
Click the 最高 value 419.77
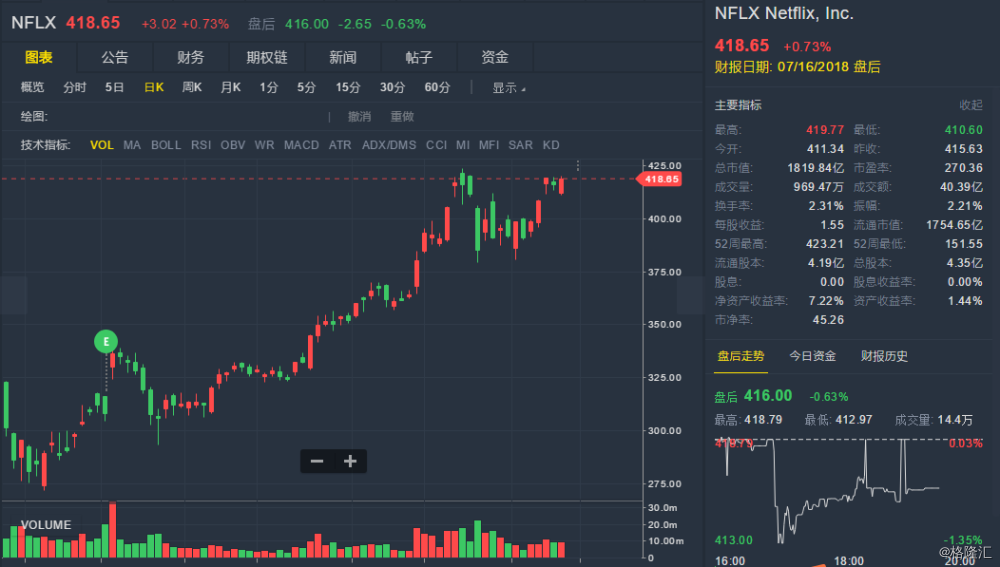pos(825,130)
